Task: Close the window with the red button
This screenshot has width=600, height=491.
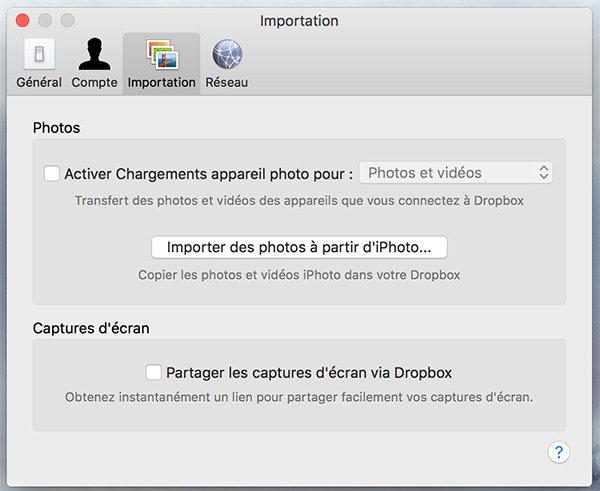Action: 23,20
